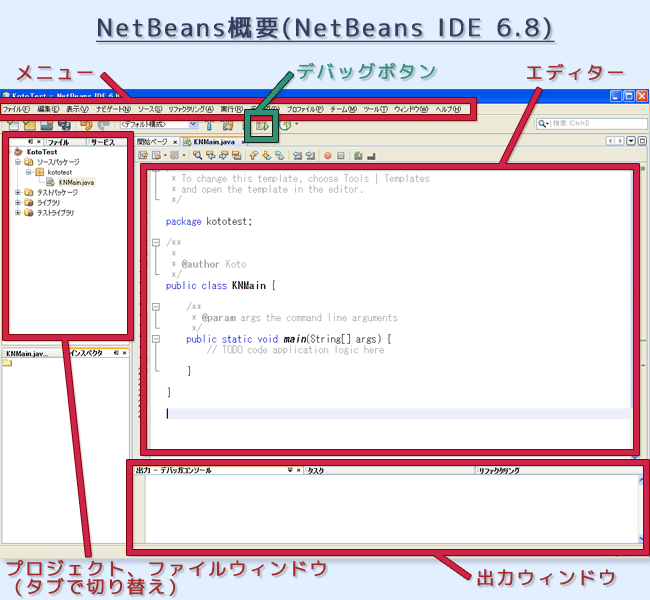Click the editor's Find Selection magnifier icon
This screenshot has width=650, height=600.
(x=199, y=156)
